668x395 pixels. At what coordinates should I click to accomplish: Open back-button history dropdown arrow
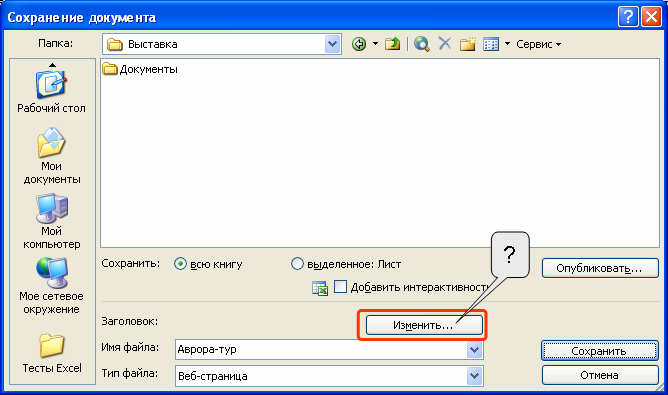point(375,44)
